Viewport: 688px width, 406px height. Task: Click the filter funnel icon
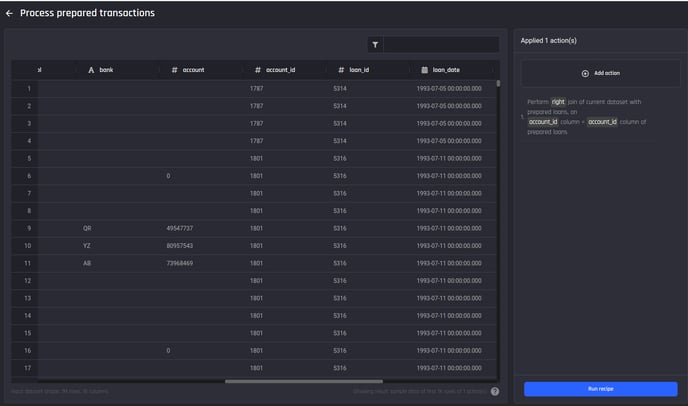(x=375, y=45)
